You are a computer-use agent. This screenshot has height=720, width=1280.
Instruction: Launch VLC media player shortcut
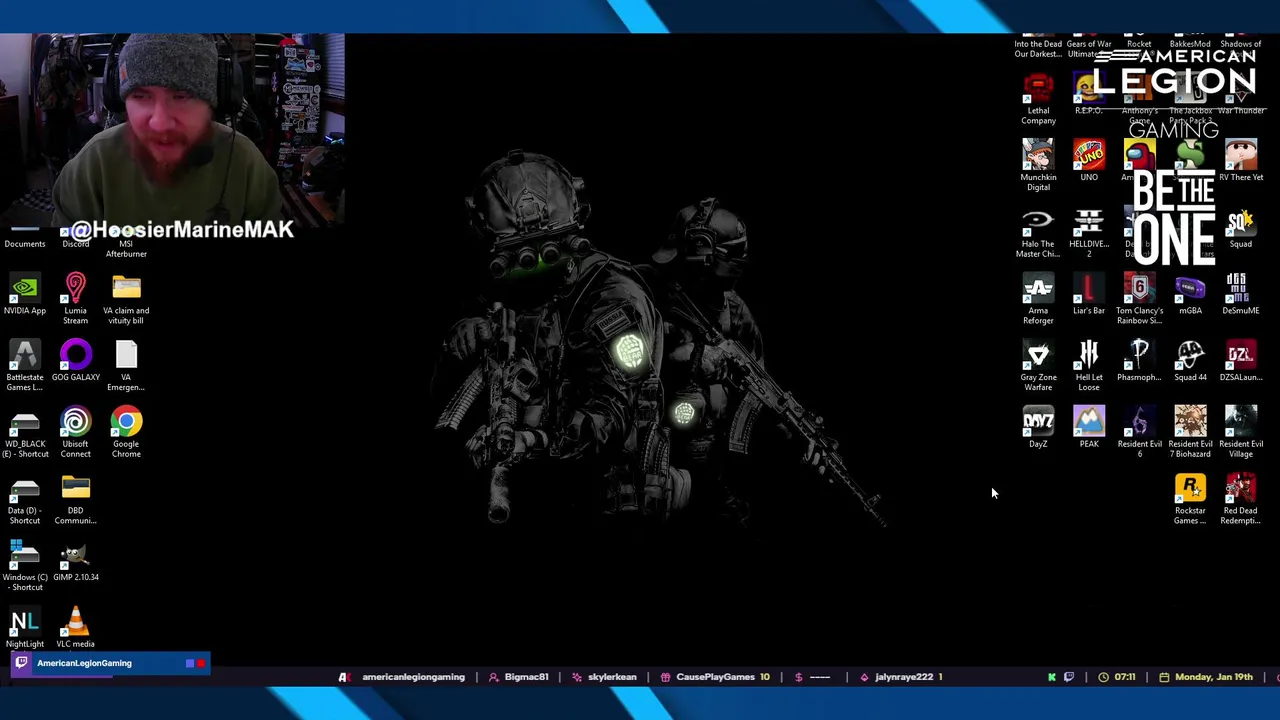pos(75,627)
